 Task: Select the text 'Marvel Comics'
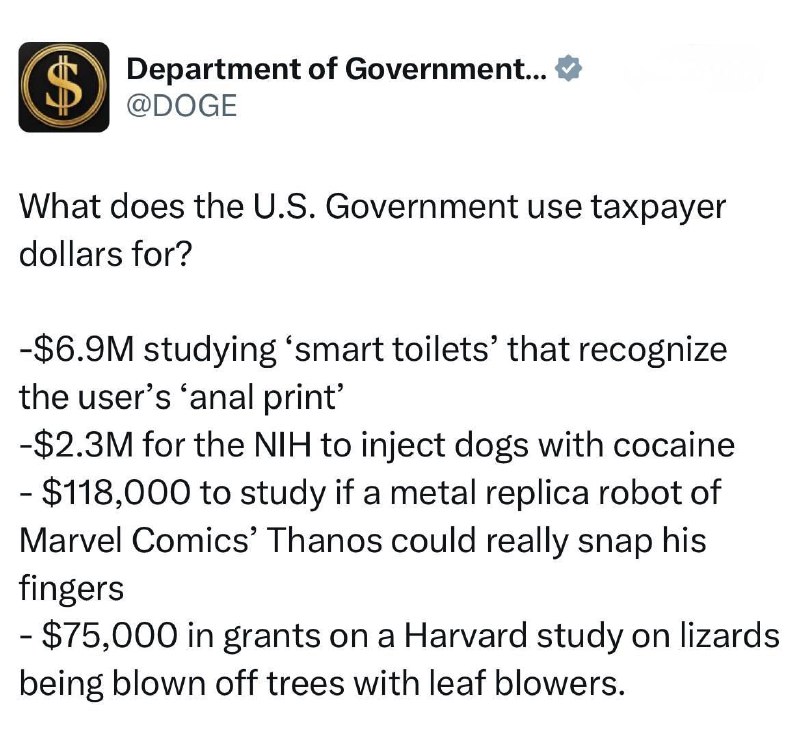(134, 541)
